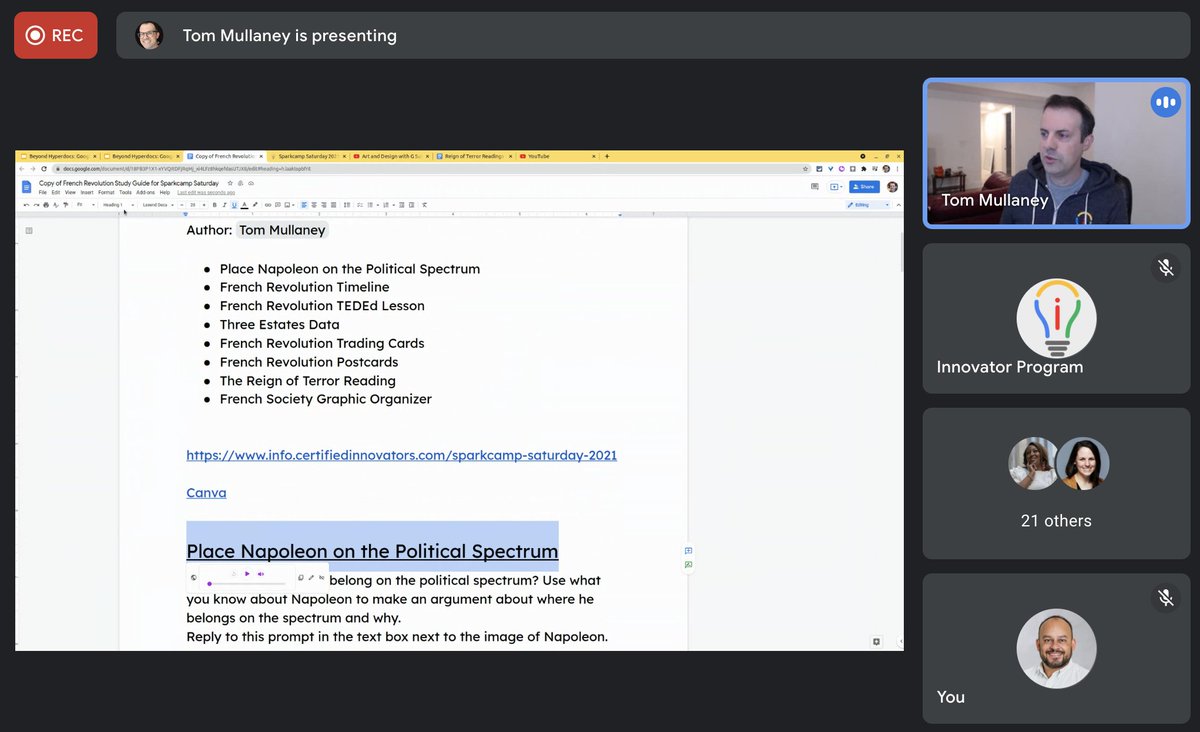Click the redo icon in Docs toolbar

(36, 205)
